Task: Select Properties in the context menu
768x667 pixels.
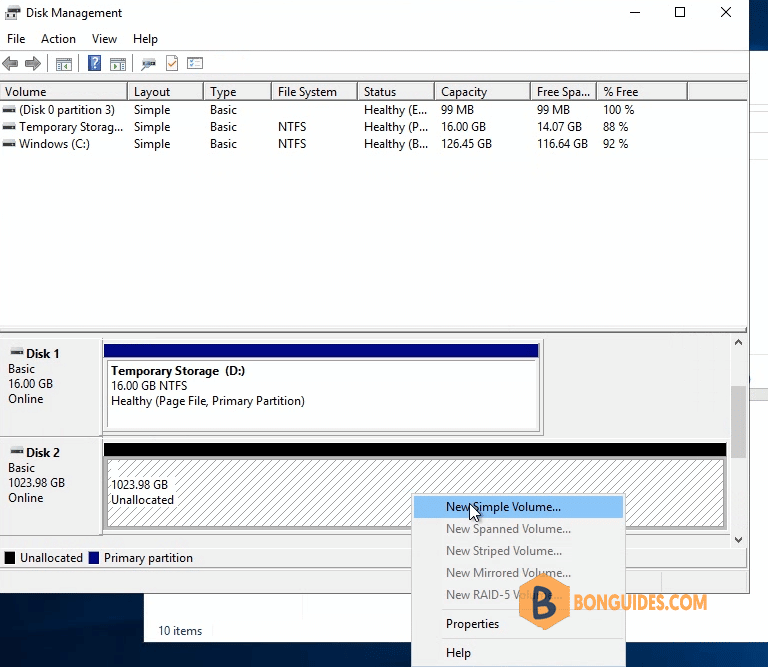Action: coord(472,624)
